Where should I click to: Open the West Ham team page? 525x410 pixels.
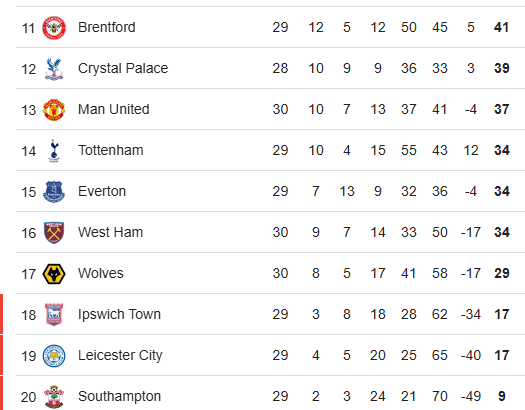110,232
